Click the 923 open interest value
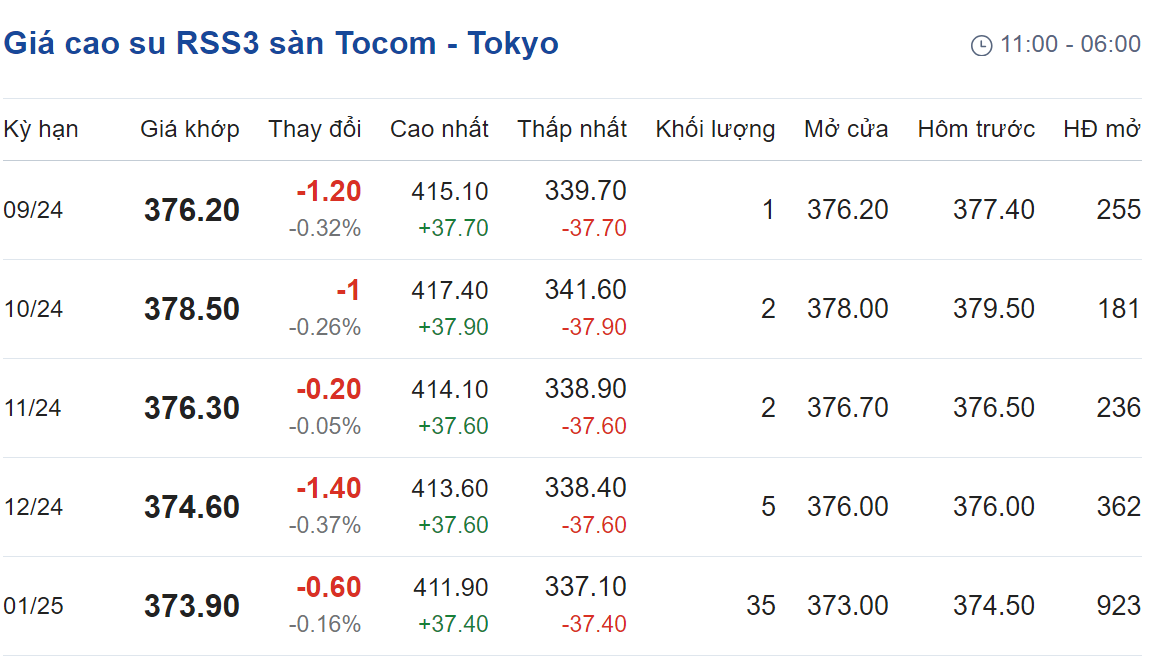Viewport: 1162px width, 662px height. tap(1119, 606)
